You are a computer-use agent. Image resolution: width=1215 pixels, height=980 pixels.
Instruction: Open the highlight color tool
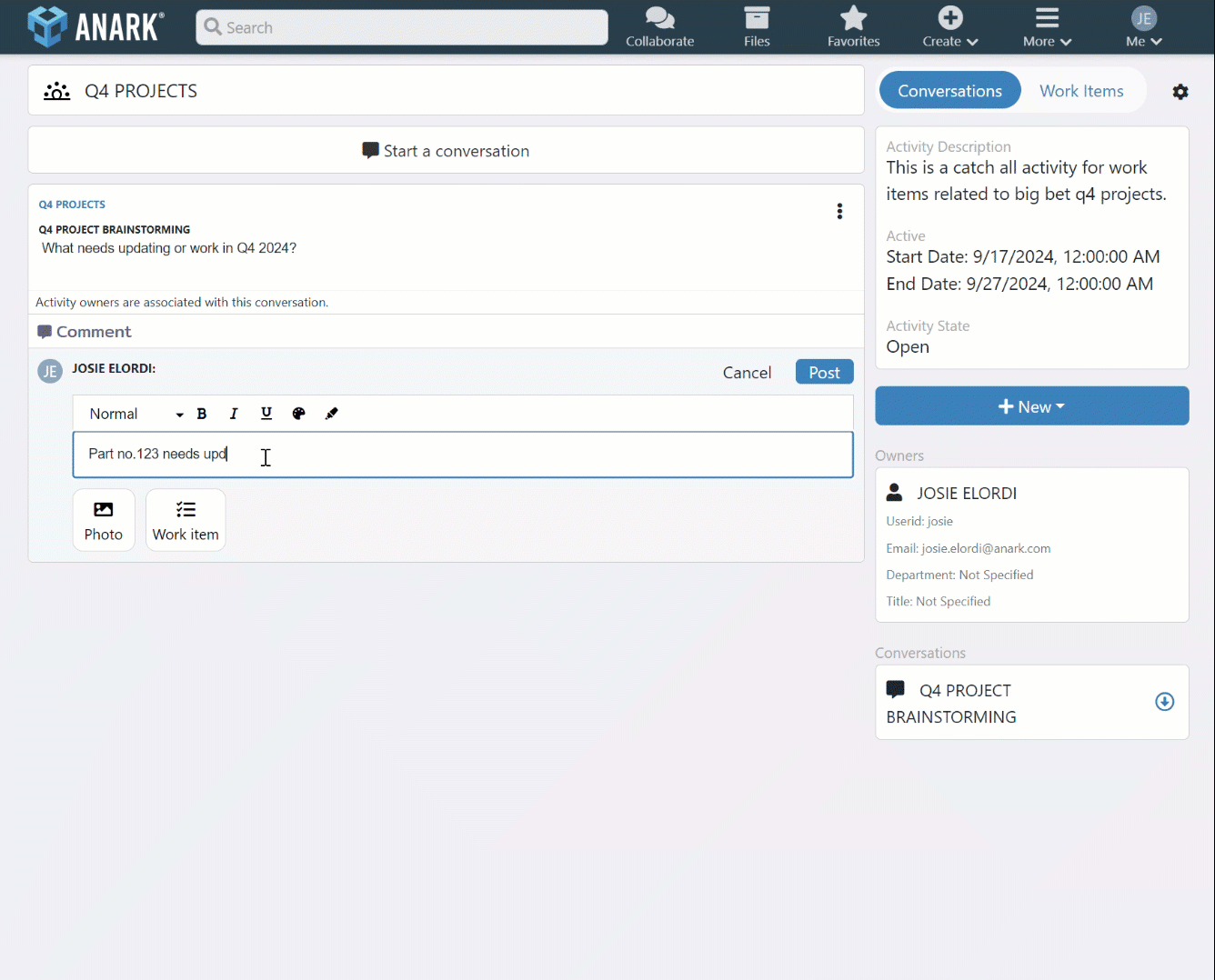point(331,414)
